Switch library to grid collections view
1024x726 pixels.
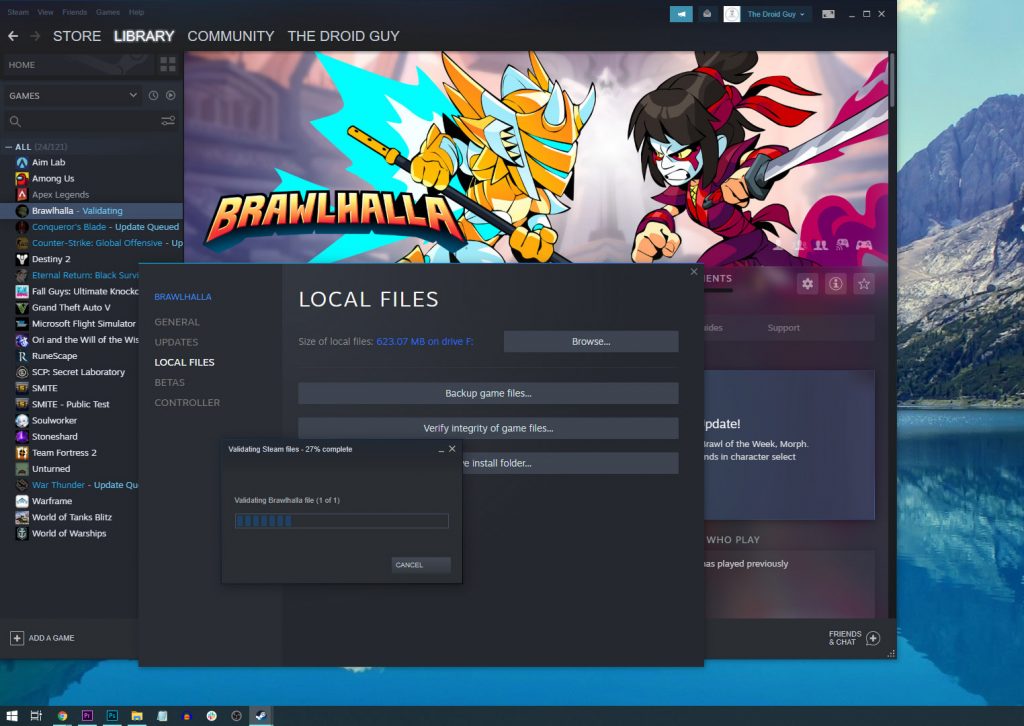[x=168, y=64]
